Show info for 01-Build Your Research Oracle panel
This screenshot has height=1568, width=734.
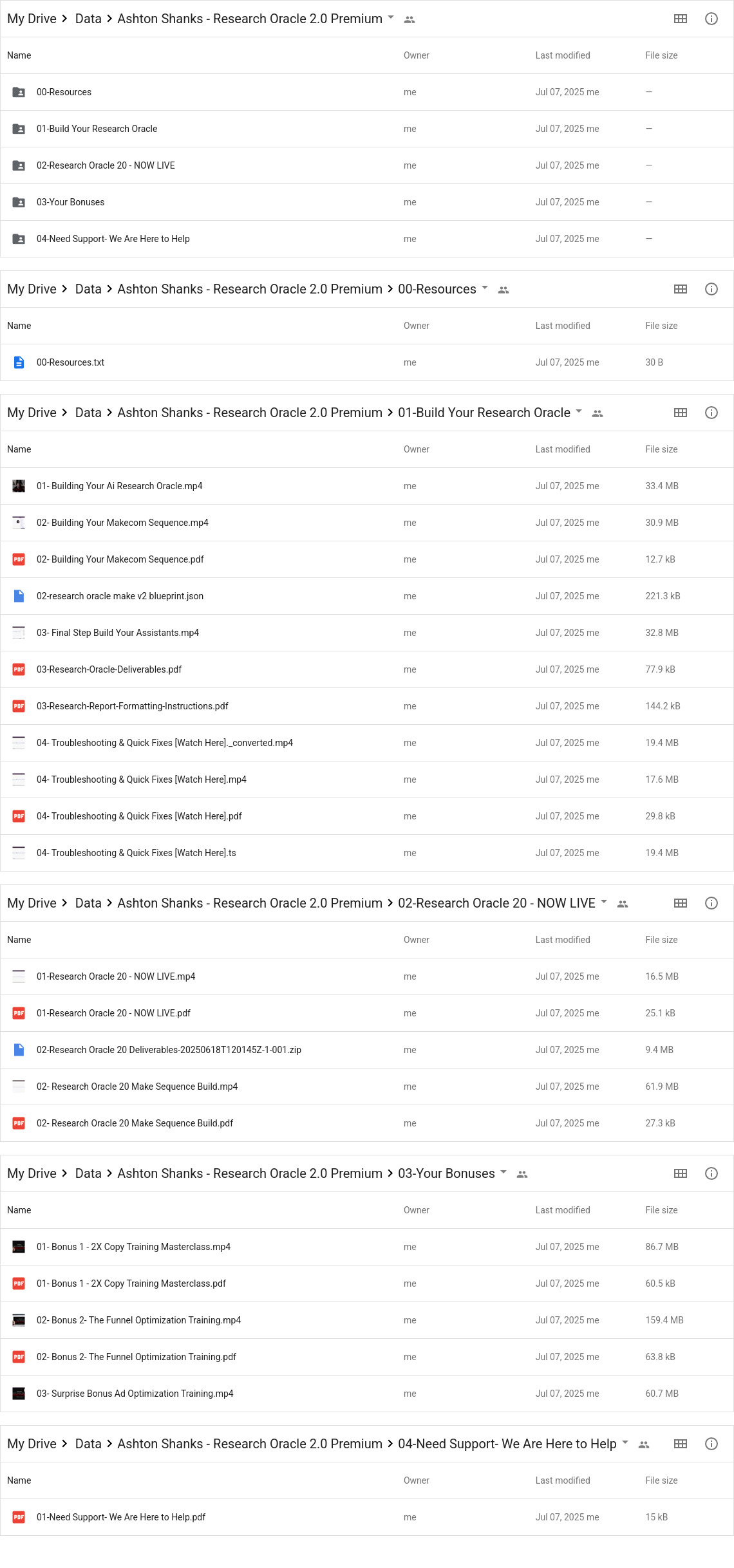(711, 413)
